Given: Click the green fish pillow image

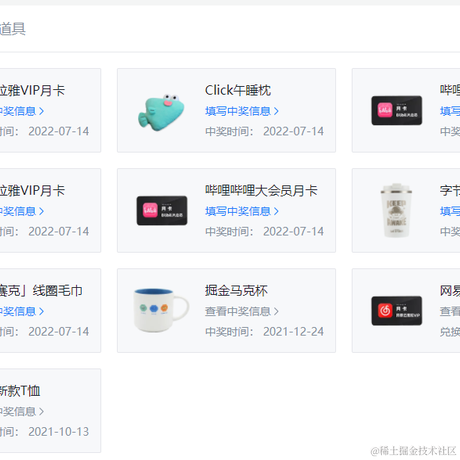Looking at the screenshot, I should (161, 112).
